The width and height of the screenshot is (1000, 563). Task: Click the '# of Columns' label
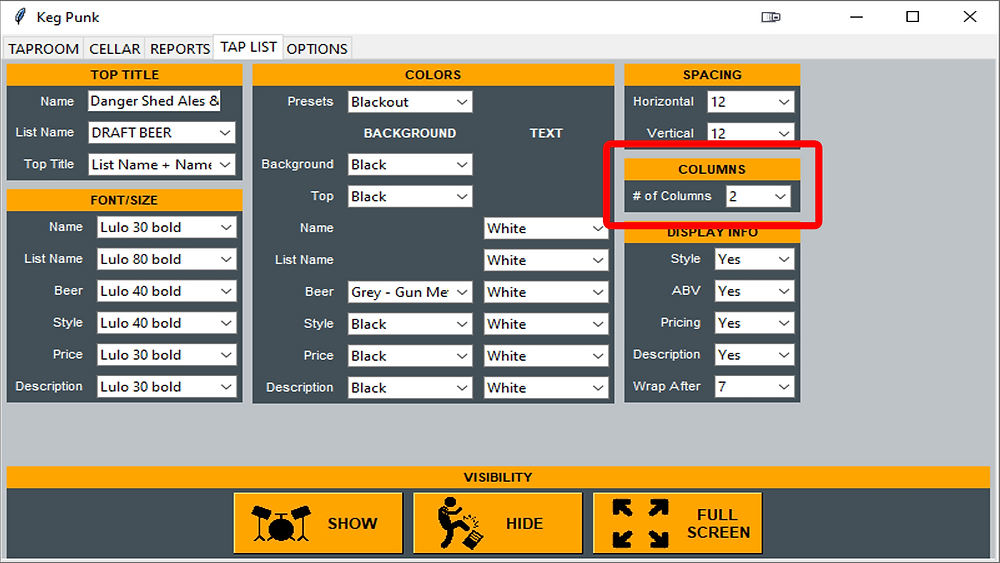(x=672, y=196)
